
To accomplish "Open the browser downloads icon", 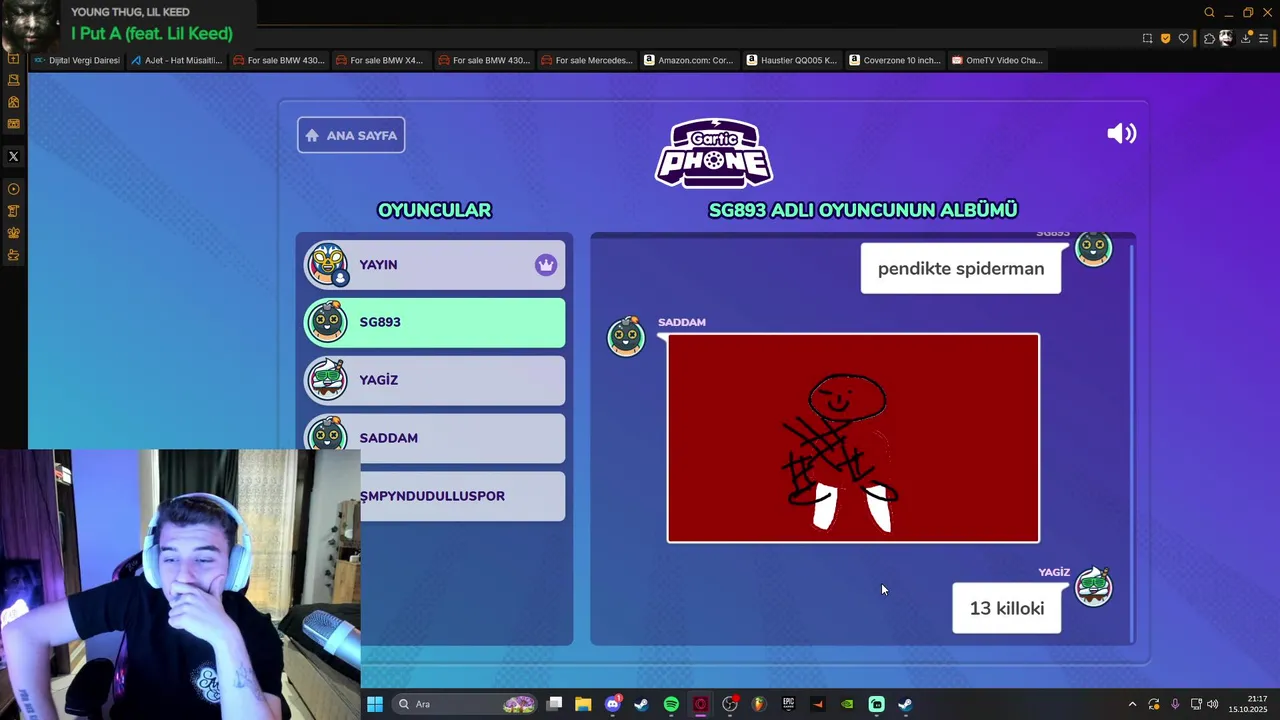I will pyautogui.click(x=1247, y=38).
